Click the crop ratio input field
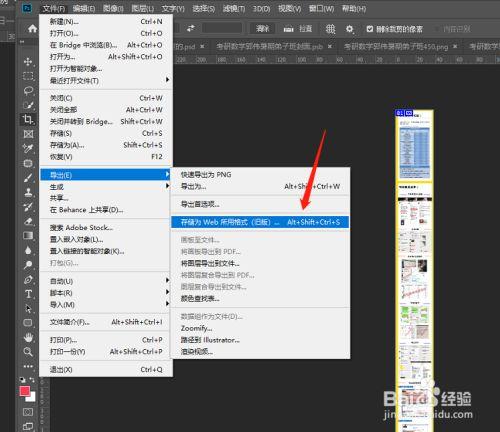Image resolution: width=500 pixels, height=432 pixels. click(x=222, y=29)
